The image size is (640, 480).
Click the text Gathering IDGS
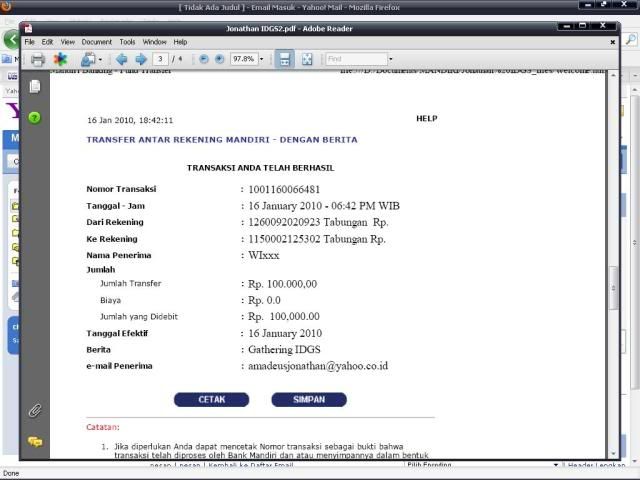click(x=284, y=349)
